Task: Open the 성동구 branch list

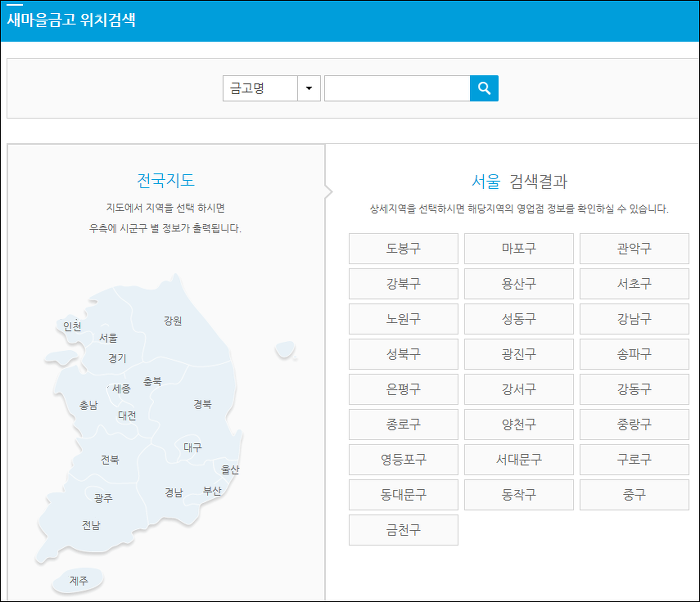Action: (x=519, y=319)
